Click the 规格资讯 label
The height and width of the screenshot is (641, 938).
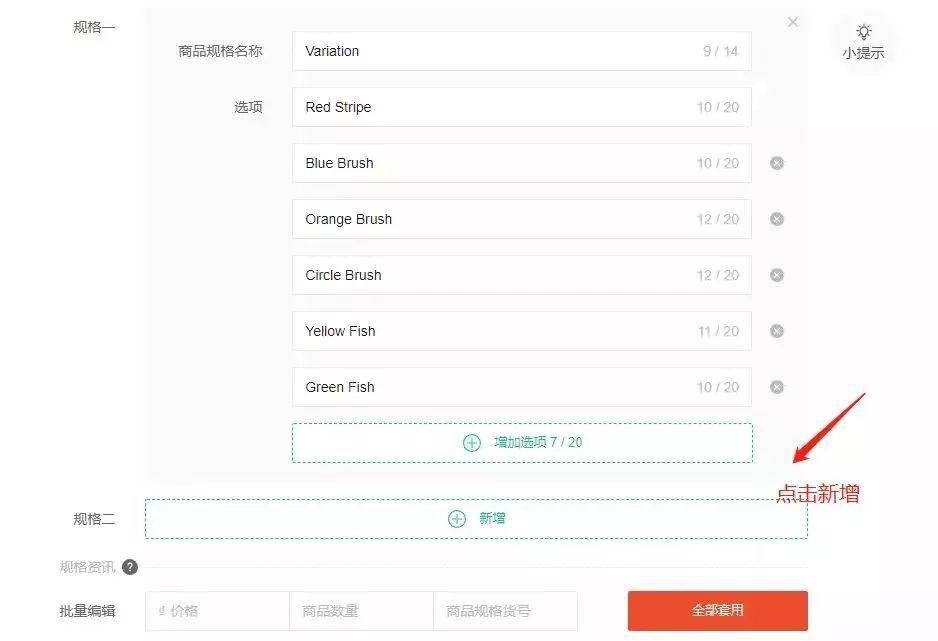point(87,567)
